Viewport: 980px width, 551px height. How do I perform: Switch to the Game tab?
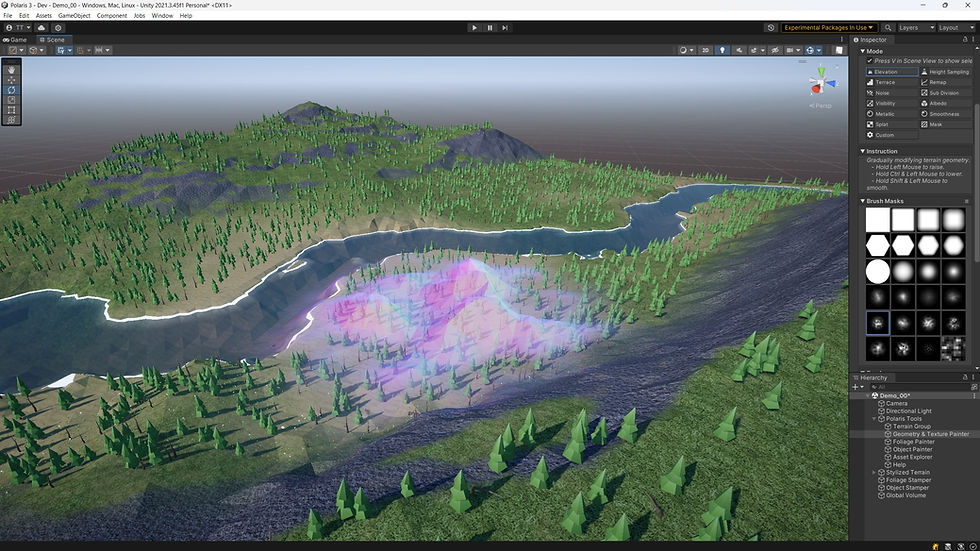tap(15, 39)
